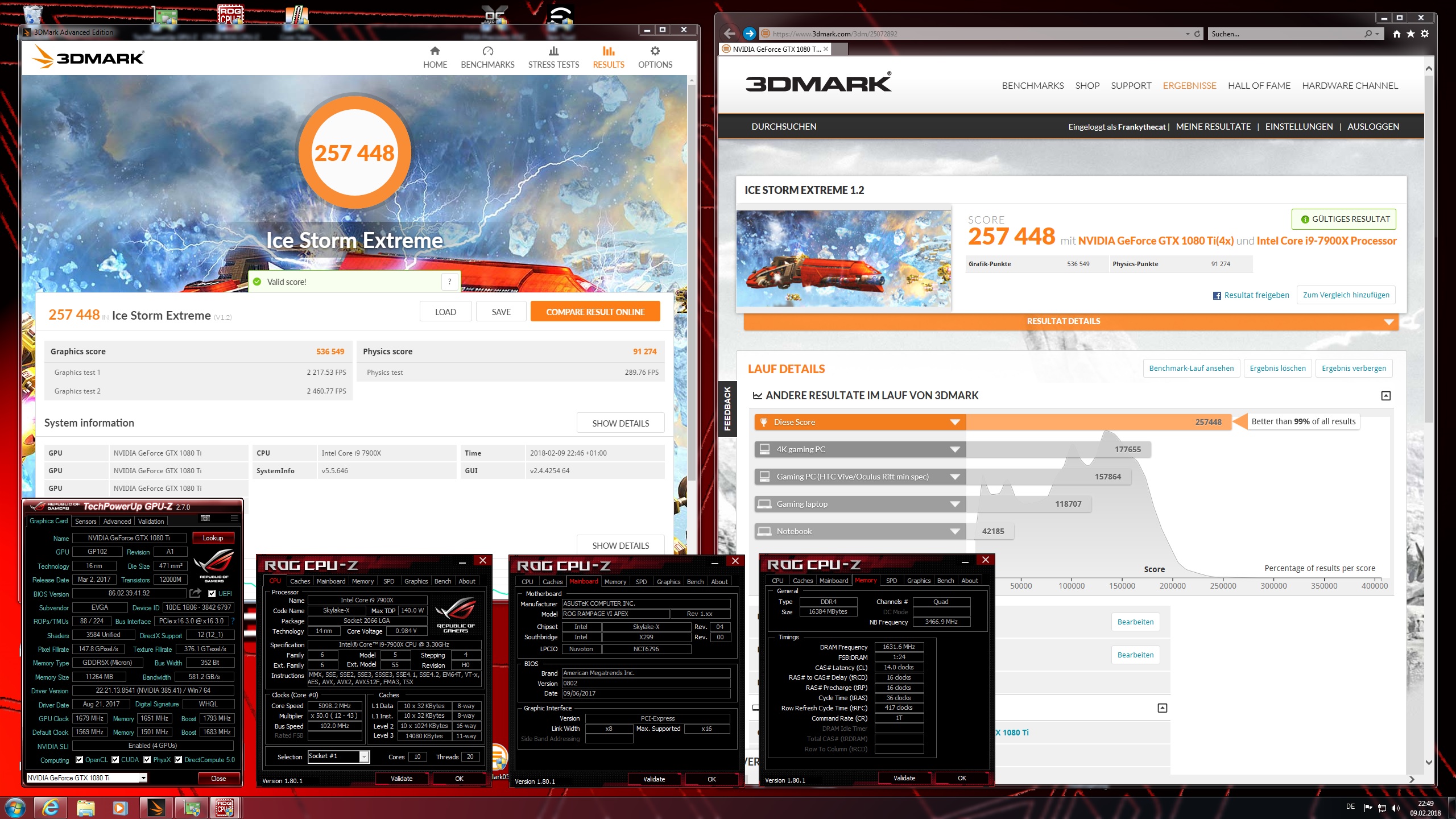Open browser favorites star icon
The height and width of the screenshot is (819, 1456).
click(1410, 34)
